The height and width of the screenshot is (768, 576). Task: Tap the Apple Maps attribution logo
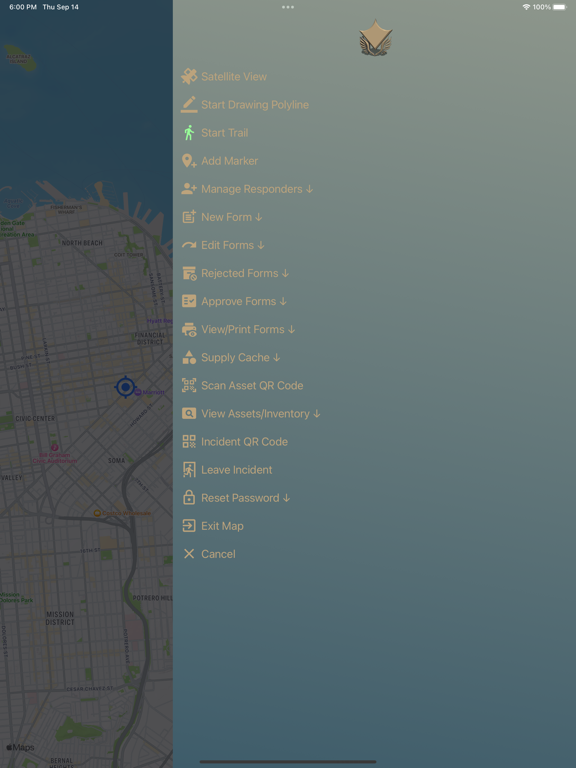pyautogui.click(x=20, y=747)
